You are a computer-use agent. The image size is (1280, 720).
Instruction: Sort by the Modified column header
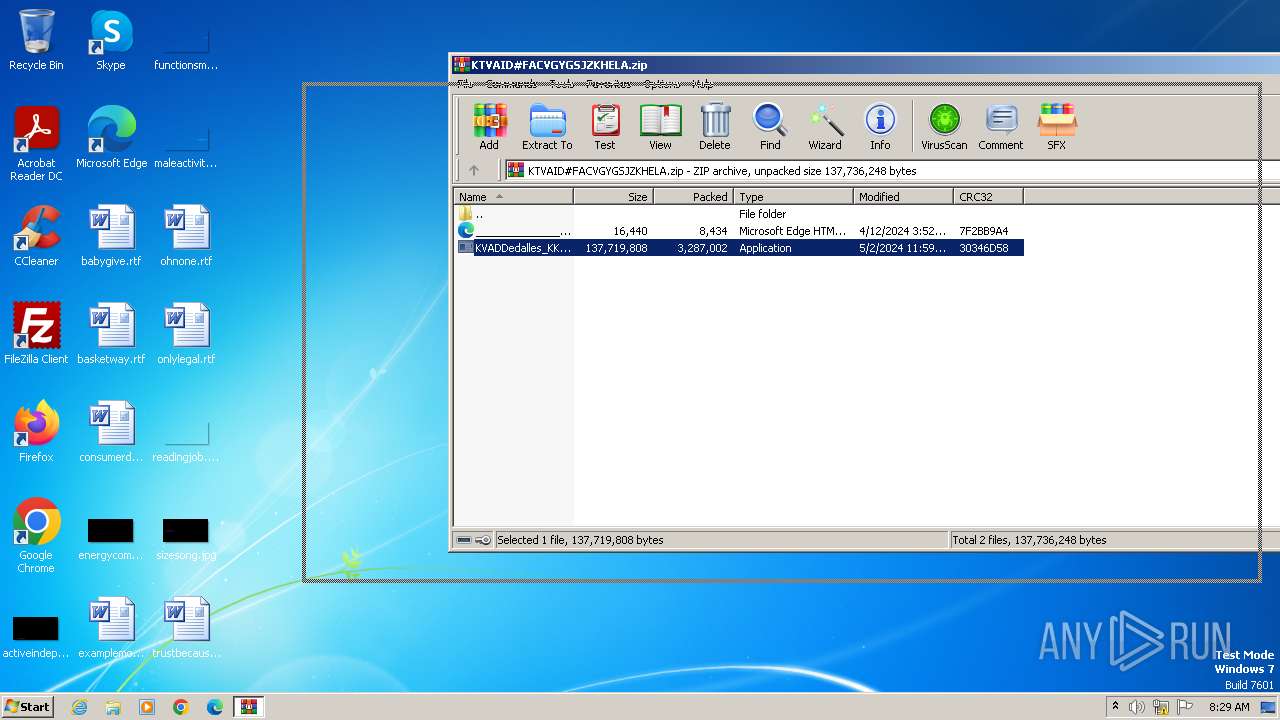[x=904, y=197]
